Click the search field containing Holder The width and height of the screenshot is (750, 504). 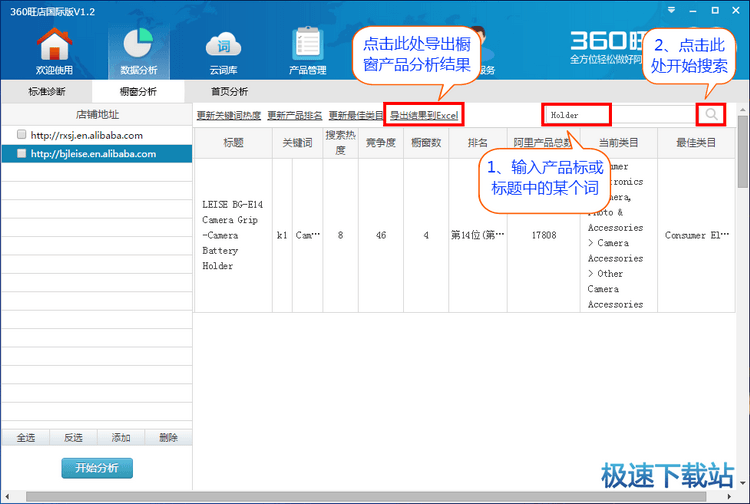tap(621, 115)
